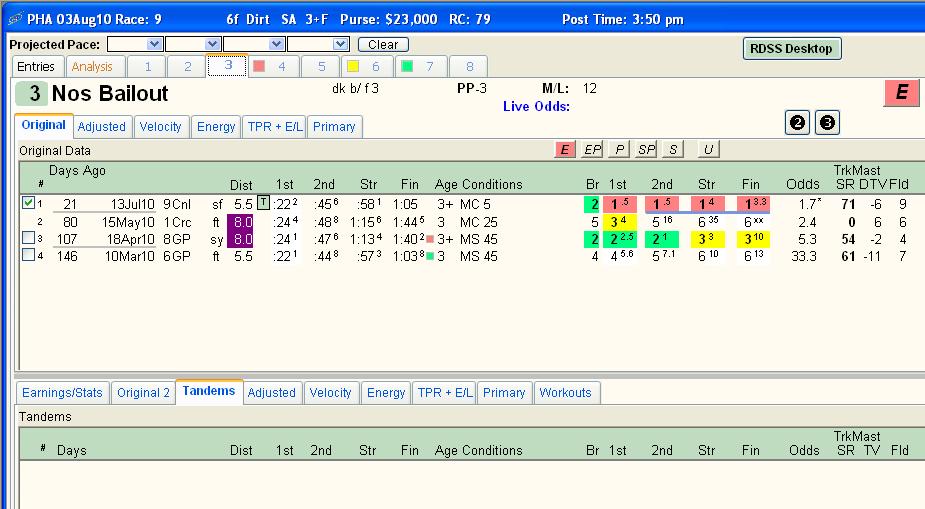Click the T marker in 13Jul10 row
925x509 pixels.
pyautogui.click(x=263, y=203)
